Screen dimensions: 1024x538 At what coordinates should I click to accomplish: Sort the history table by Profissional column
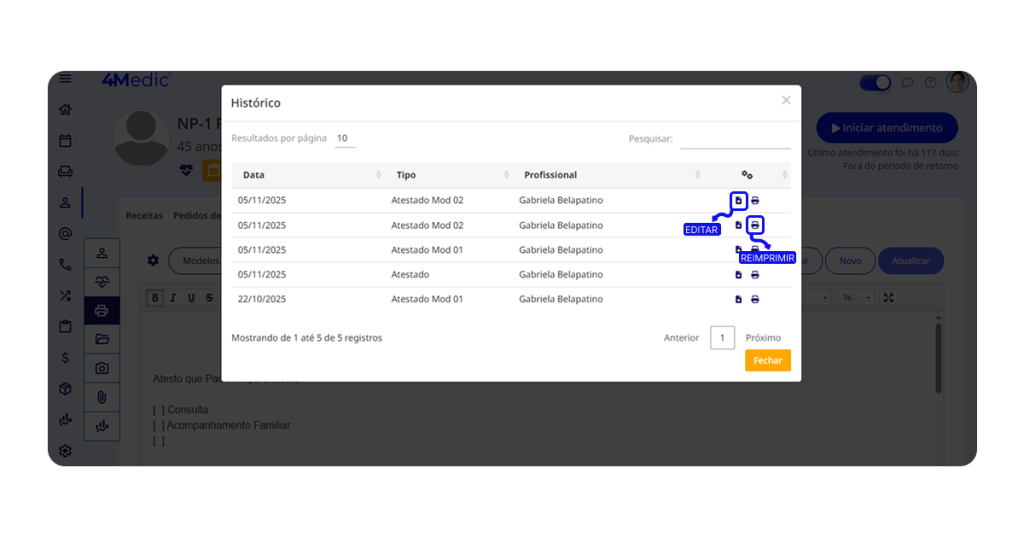pyautogui.click(x=610, y=175)
